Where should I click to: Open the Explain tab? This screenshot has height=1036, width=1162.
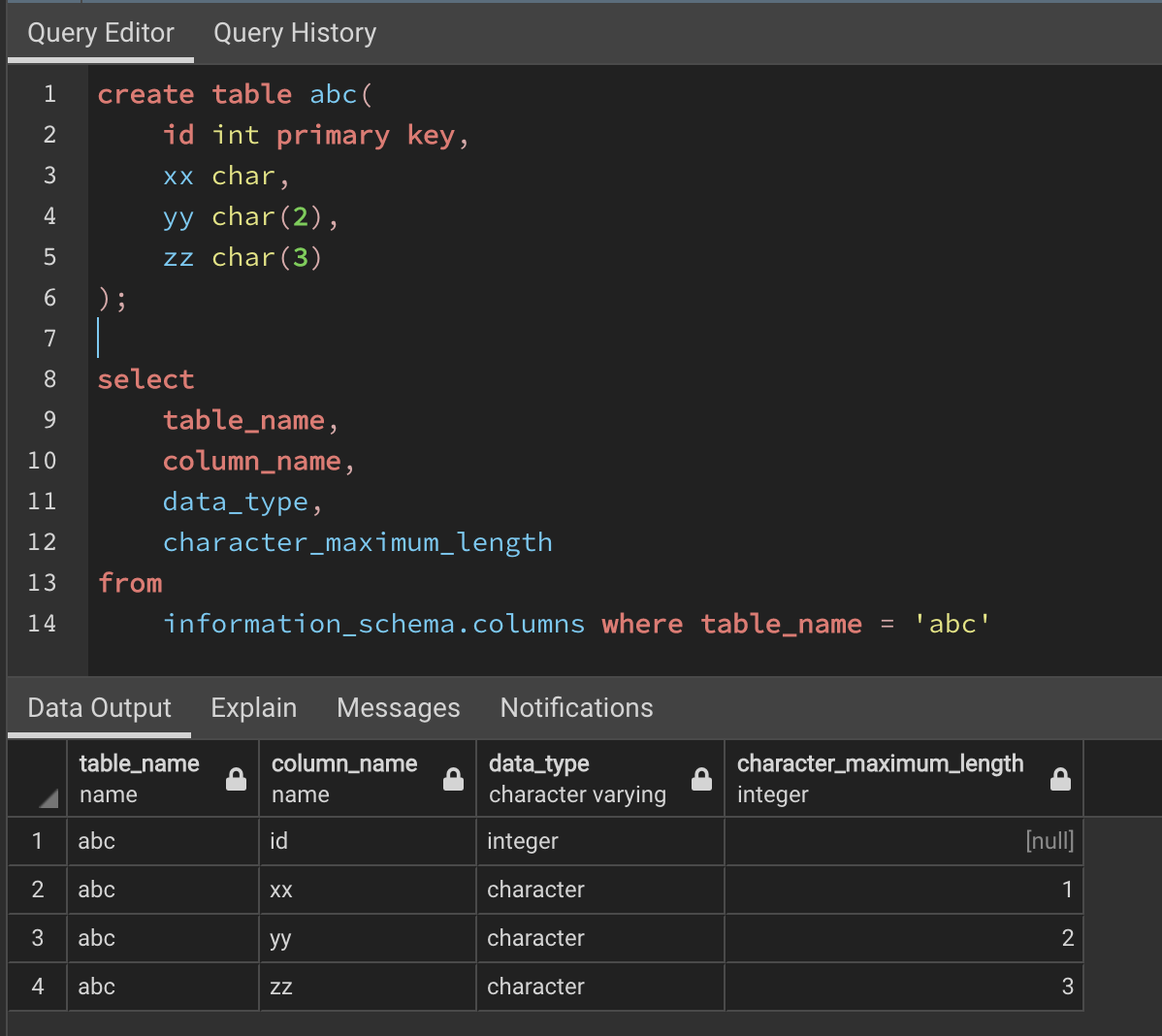253,708
